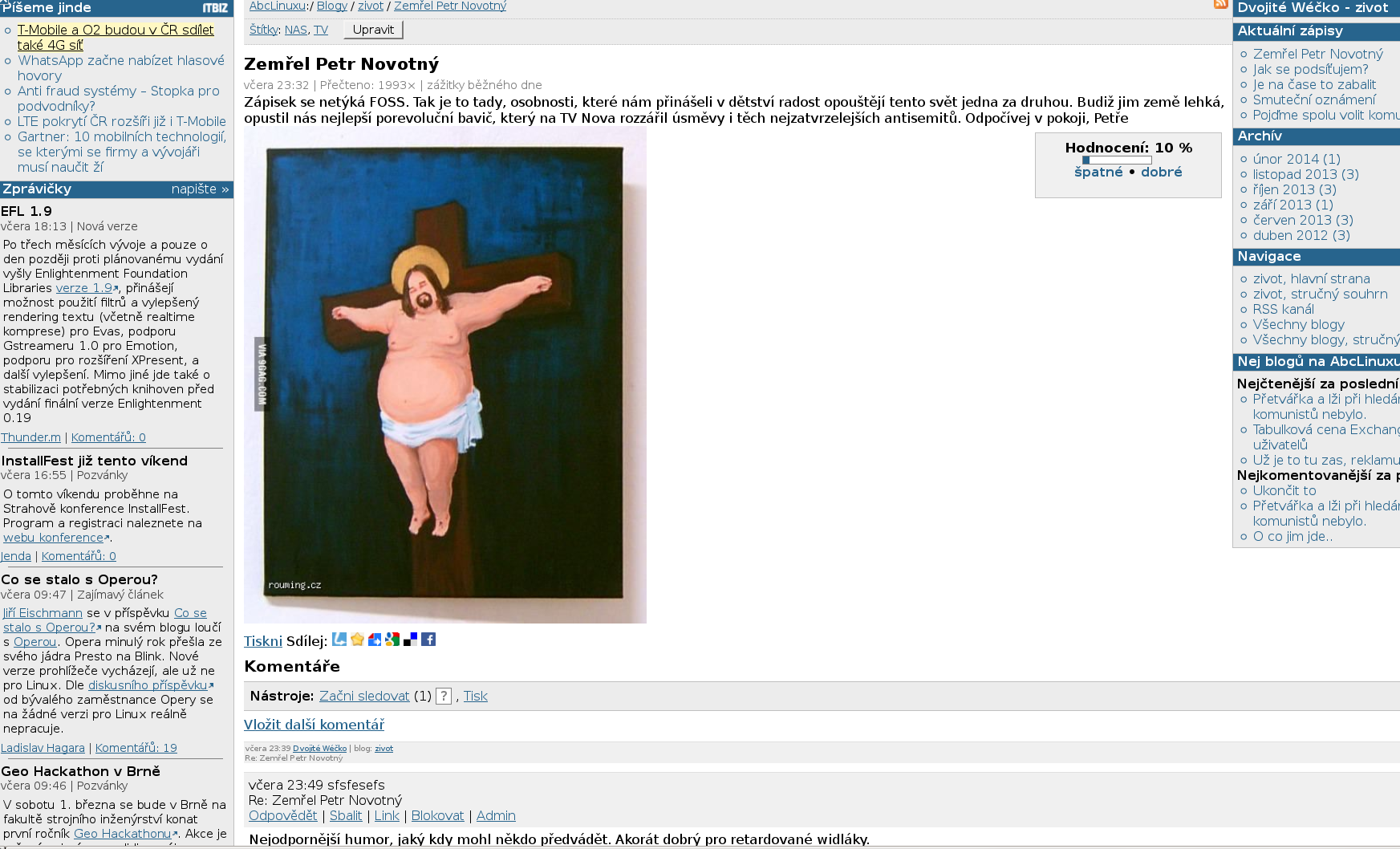Share via the Google bookmark icon
The image size is (1400, 849).
[392, 640]
